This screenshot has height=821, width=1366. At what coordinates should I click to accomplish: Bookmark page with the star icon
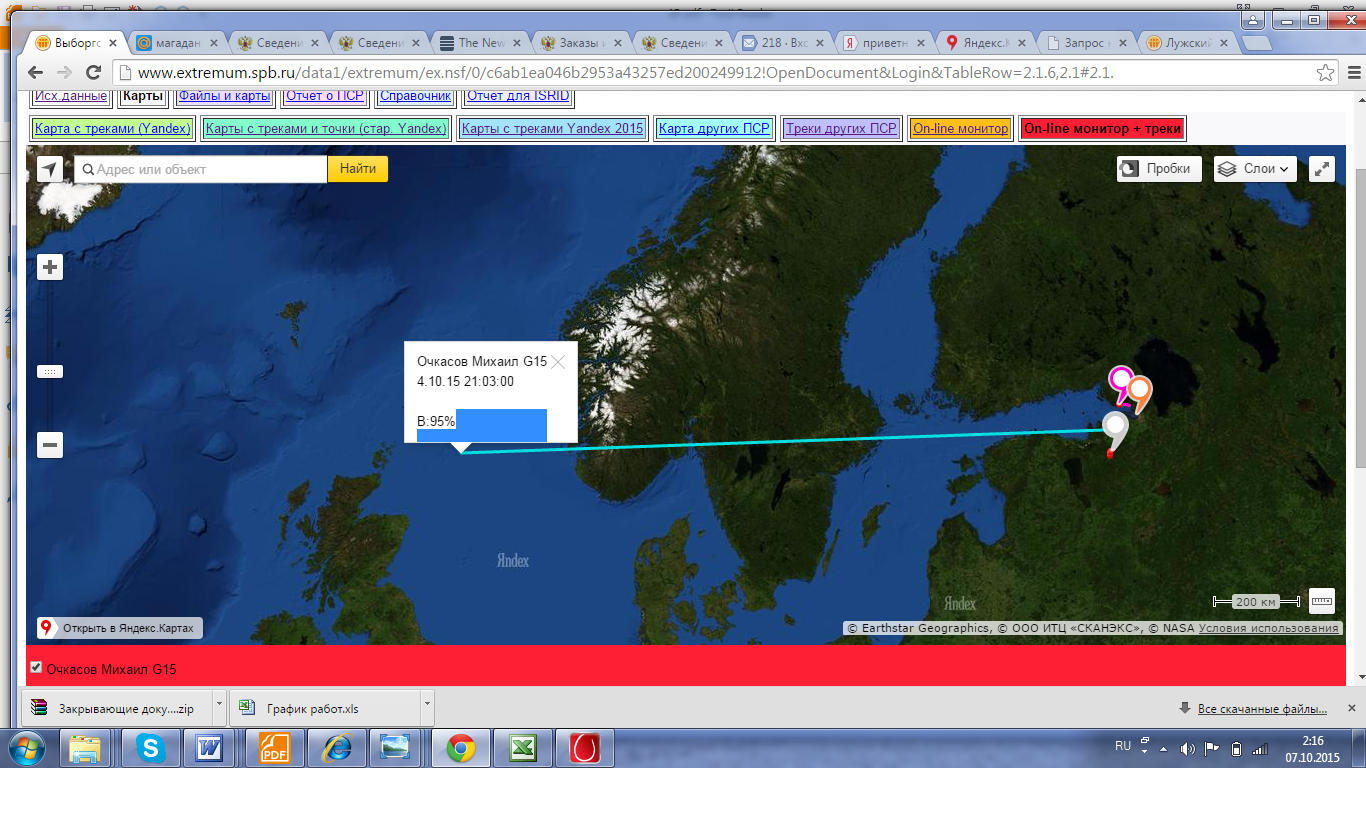point(1325,73)
